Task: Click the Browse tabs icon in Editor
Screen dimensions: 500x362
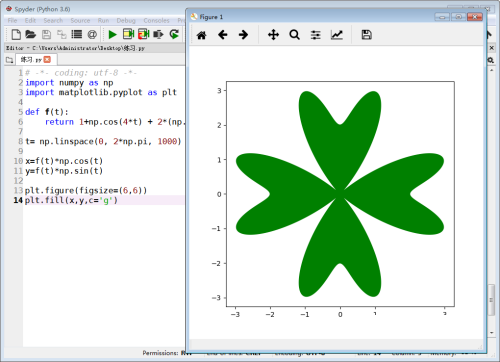Action: [x=9, y=60]
